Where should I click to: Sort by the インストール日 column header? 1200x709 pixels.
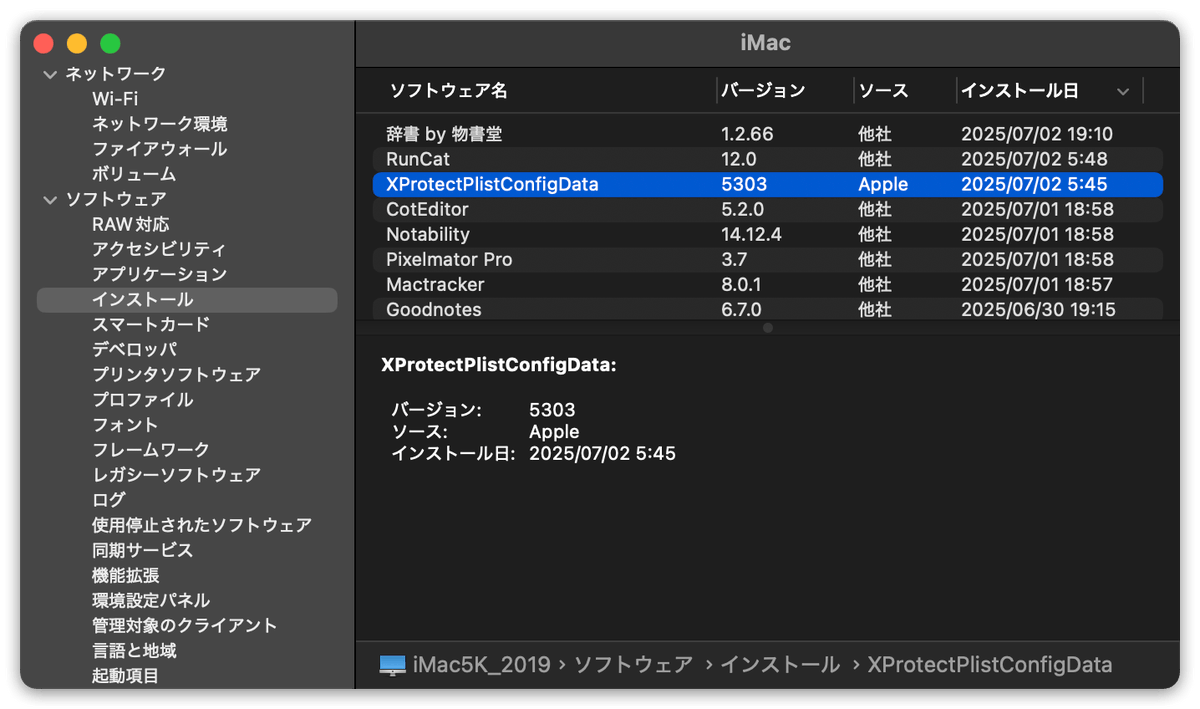point(1020,91)
